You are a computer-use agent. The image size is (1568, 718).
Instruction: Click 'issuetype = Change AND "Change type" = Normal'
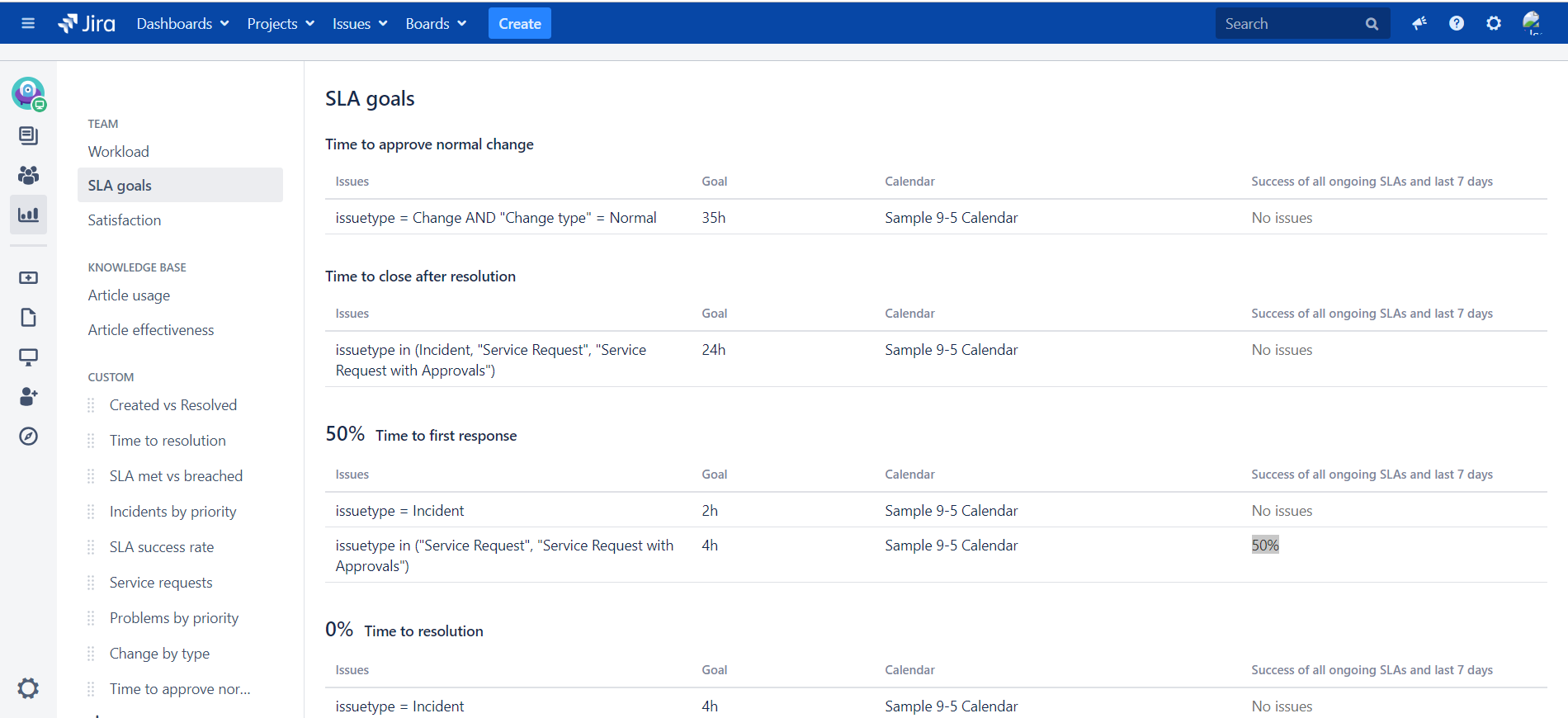coord(496,218)
